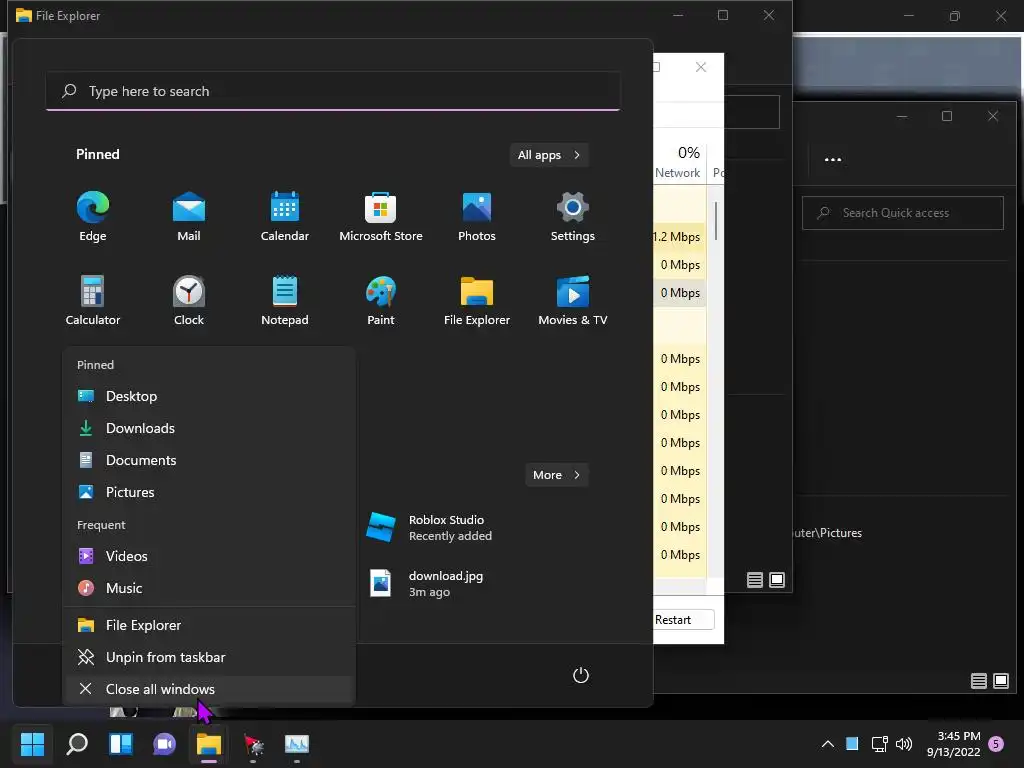Select Close all windows
1024x768 pixels.
pyautogui.click(x=209, y=690)
